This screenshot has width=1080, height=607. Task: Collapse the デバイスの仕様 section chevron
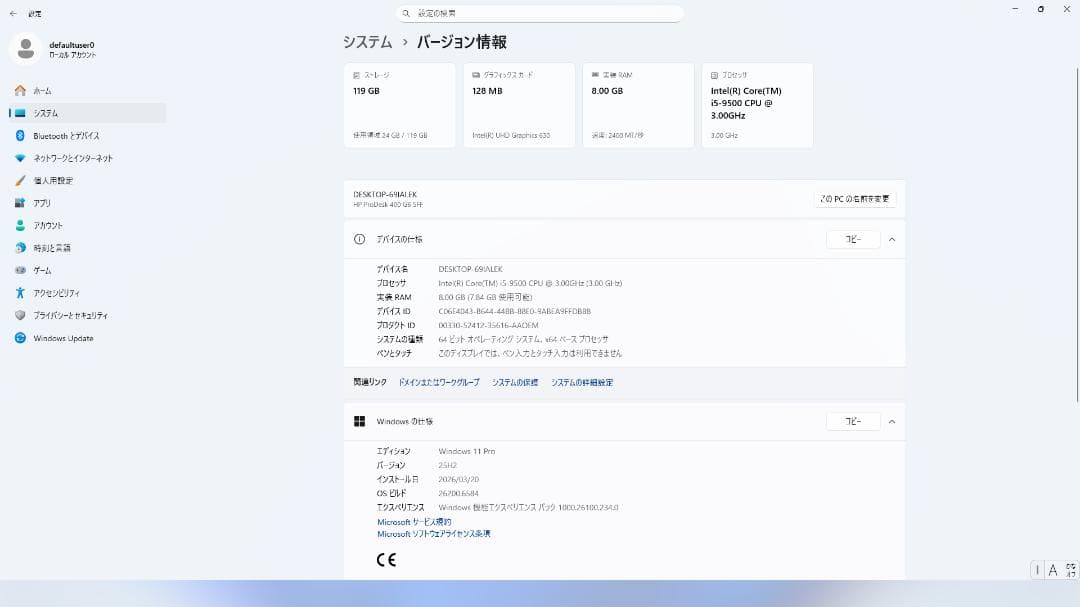pyautogui.click(x=892, y=239)
